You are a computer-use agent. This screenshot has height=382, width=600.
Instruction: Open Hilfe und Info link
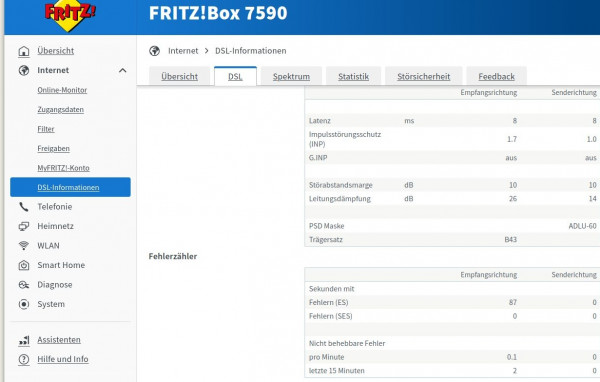pyautogui.click(x=63, y=359)
